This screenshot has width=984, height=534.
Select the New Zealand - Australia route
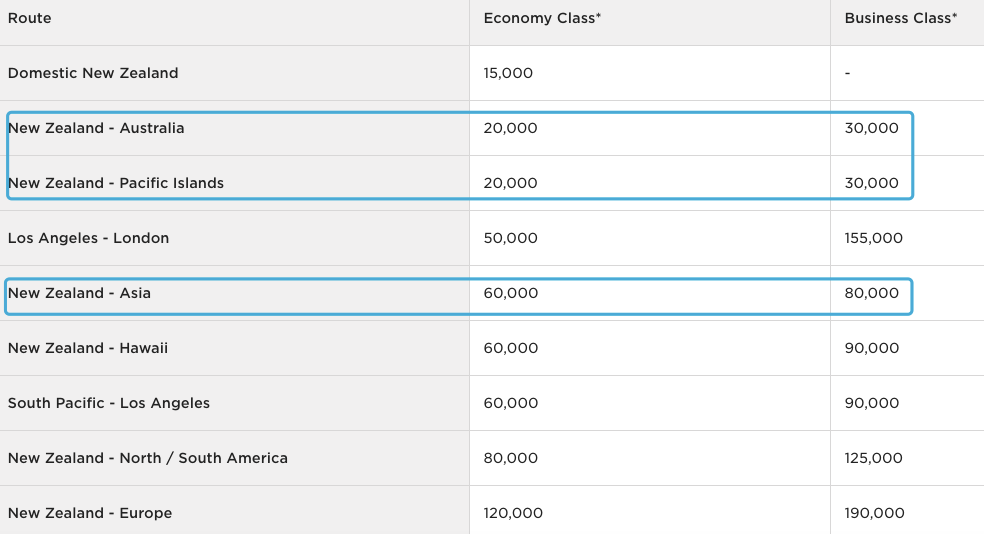[96, 128]
